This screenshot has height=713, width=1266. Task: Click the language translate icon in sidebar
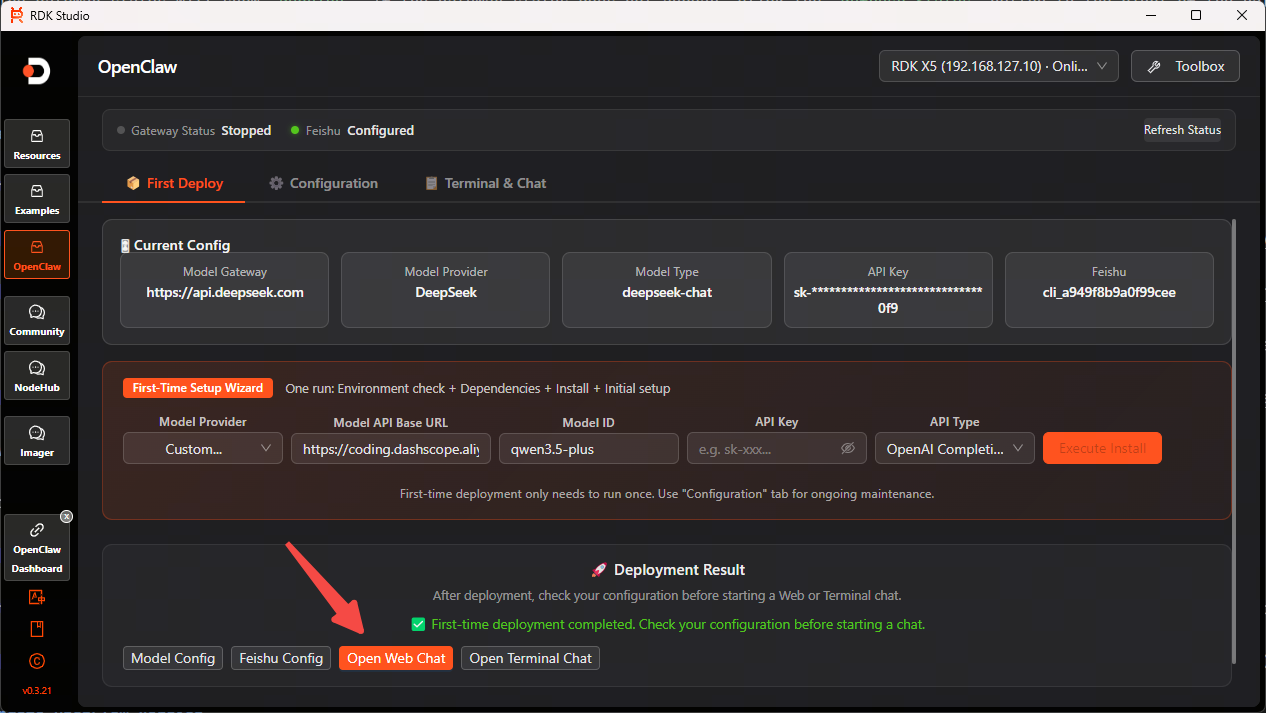(x=37, y=597)
